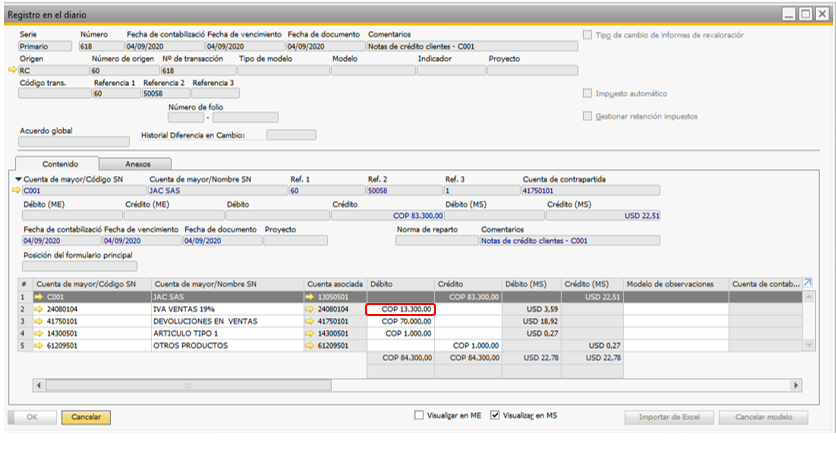Image resolution: width=836 pixels, height=469 pixels.
Task: Click link arrow for account 24080104 in row 2
Action: (39, 310)
